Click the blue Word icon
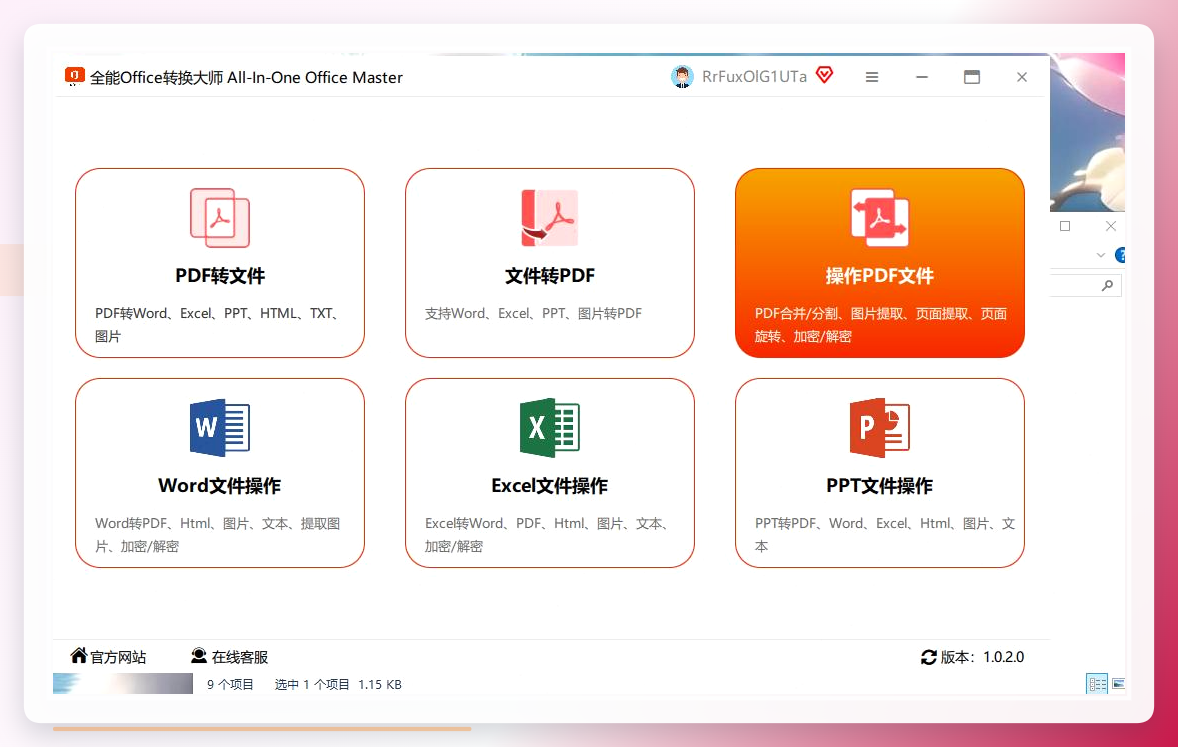The height and width of the screenshot is (747, 1178). (219, 428)
